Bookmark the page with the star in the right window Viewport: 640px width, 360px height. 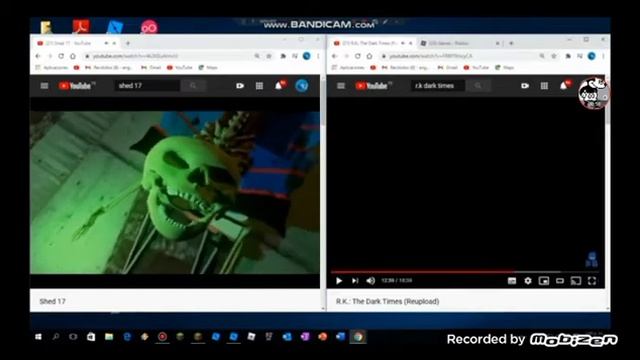[554, 56]
